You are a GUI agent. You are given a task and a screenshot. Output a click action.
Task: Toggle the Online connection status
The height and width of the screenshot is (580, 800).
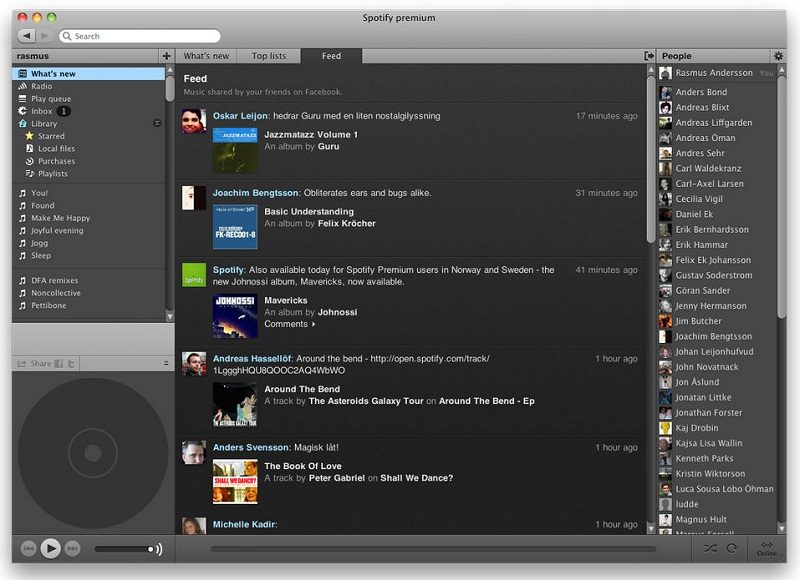click(x=766, y=548)
